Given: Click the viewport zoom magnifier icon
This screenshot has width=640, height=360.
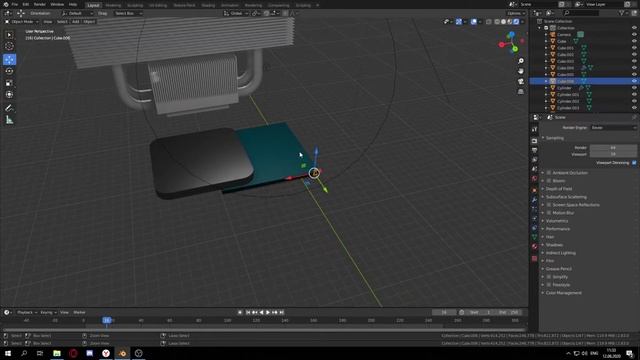Looking at the screenshot, I should (x=521, y=61).
